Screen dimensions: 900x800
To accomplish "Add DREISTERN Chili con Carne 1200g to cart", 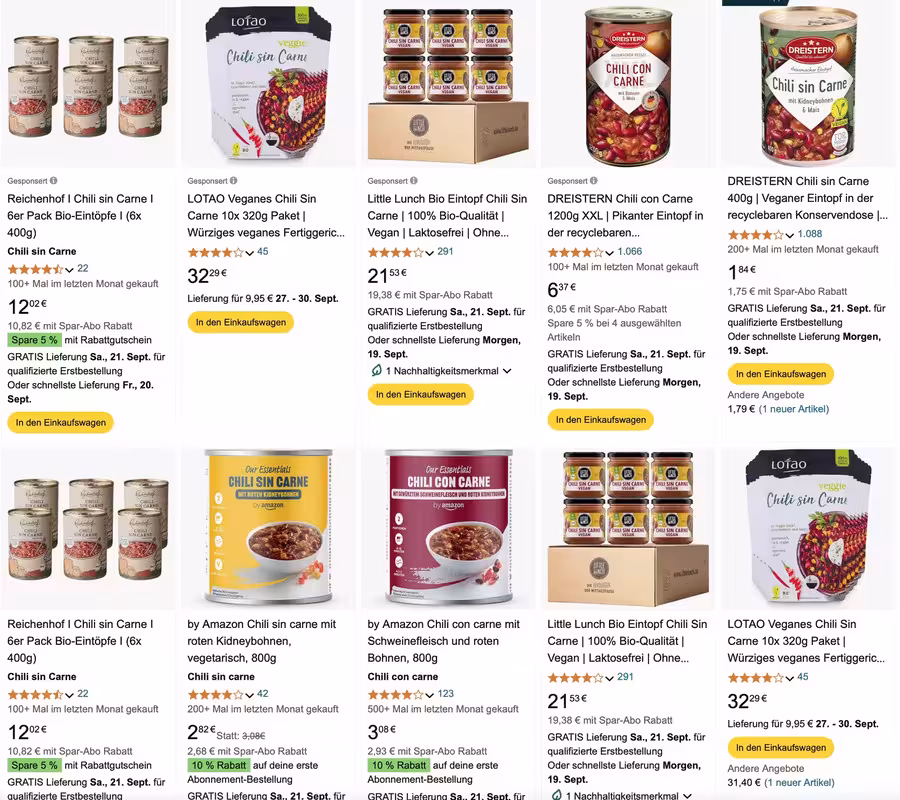I will [600, 420].
